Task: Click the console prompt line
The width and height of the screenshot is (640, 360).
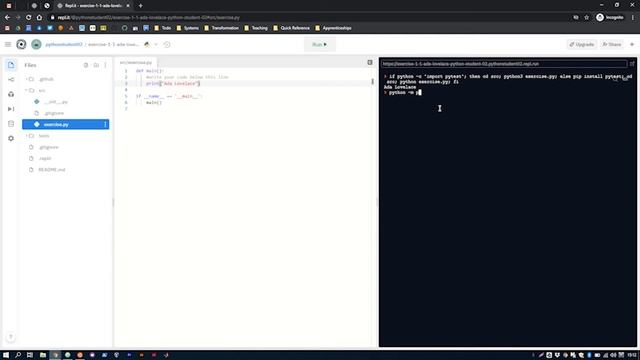Action: coord(402,93)
